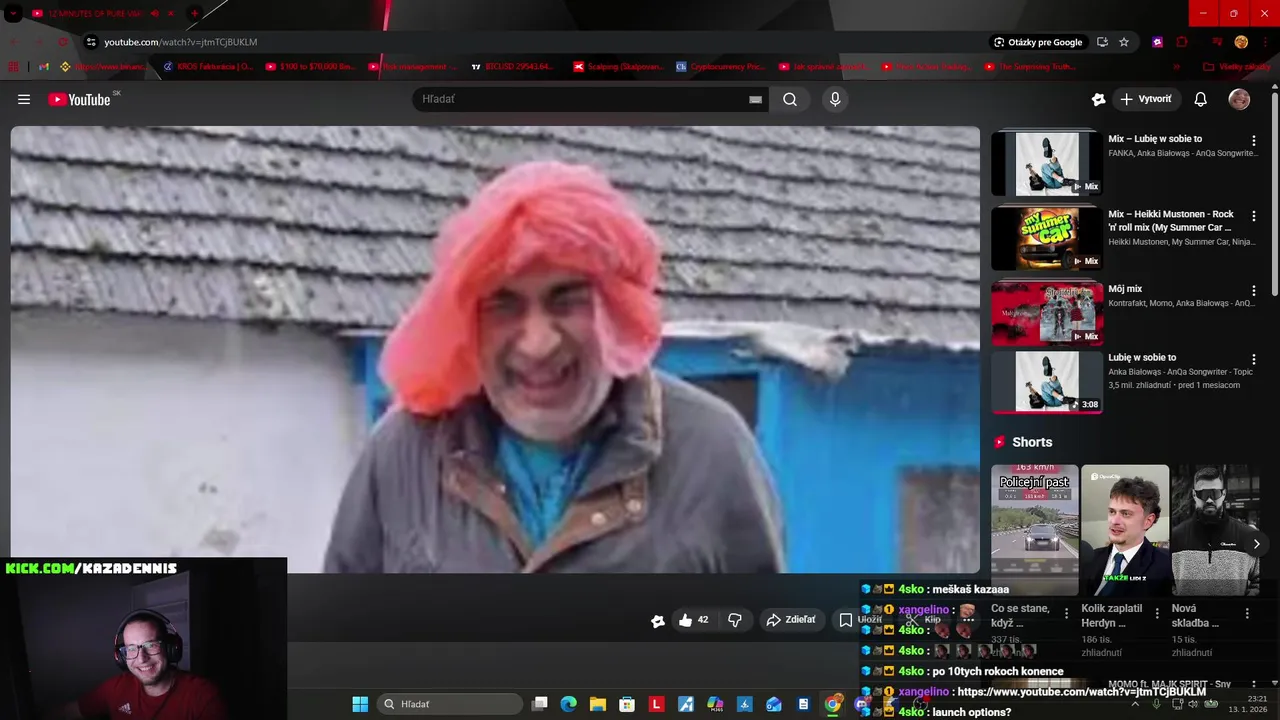
Task: Open on-screen keyboard icon in search box
Action: (755, 99)
